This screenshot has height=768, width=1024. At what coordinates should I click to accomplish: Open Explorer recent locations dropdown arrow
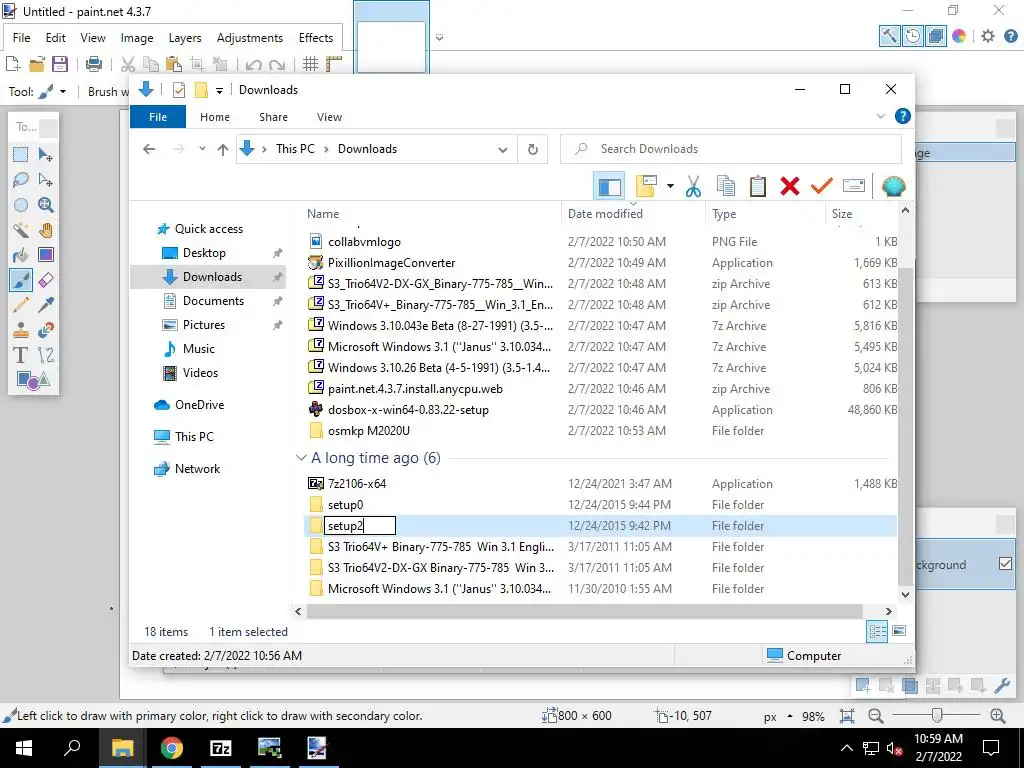click(202, 149)
